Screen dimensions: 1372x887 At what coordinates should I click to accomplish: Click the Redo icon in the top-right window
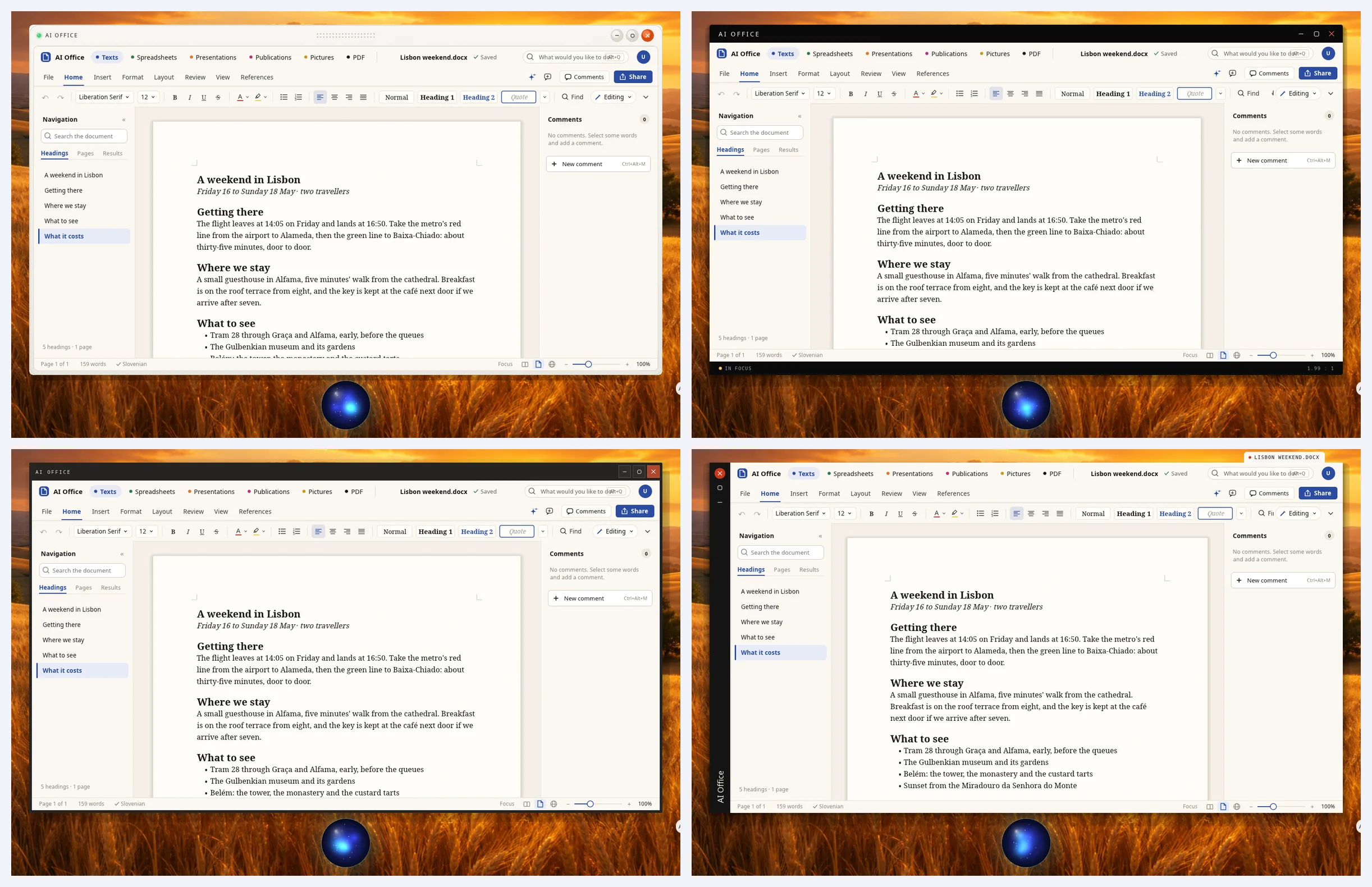736,94
